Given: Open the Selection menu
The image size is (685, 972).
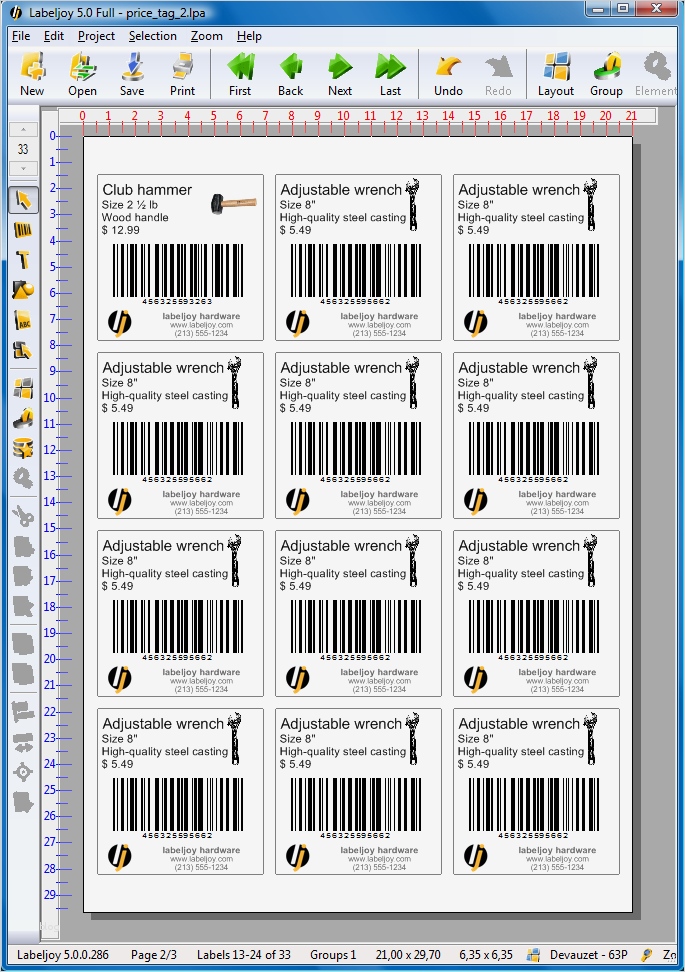Looking at the screenshot, I should click(x=152, y=36).
